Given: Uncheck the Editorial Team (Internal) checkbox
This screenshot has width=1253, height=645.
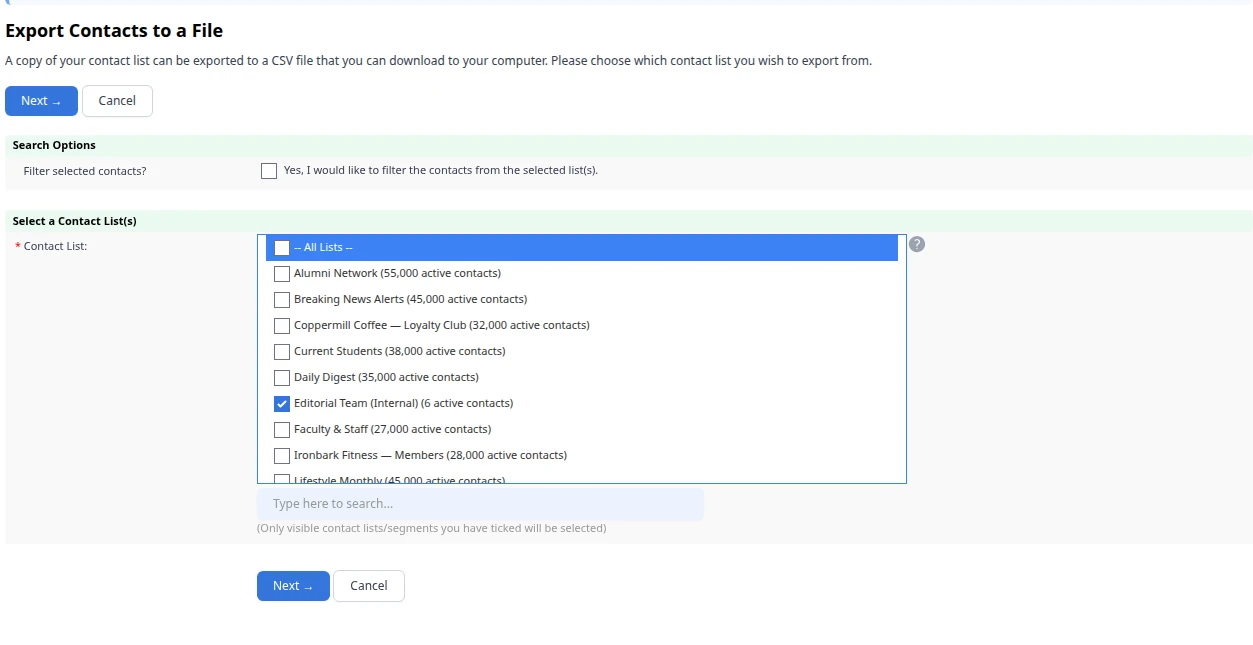Looking at the screenshot, I should (x=282, y=404).
